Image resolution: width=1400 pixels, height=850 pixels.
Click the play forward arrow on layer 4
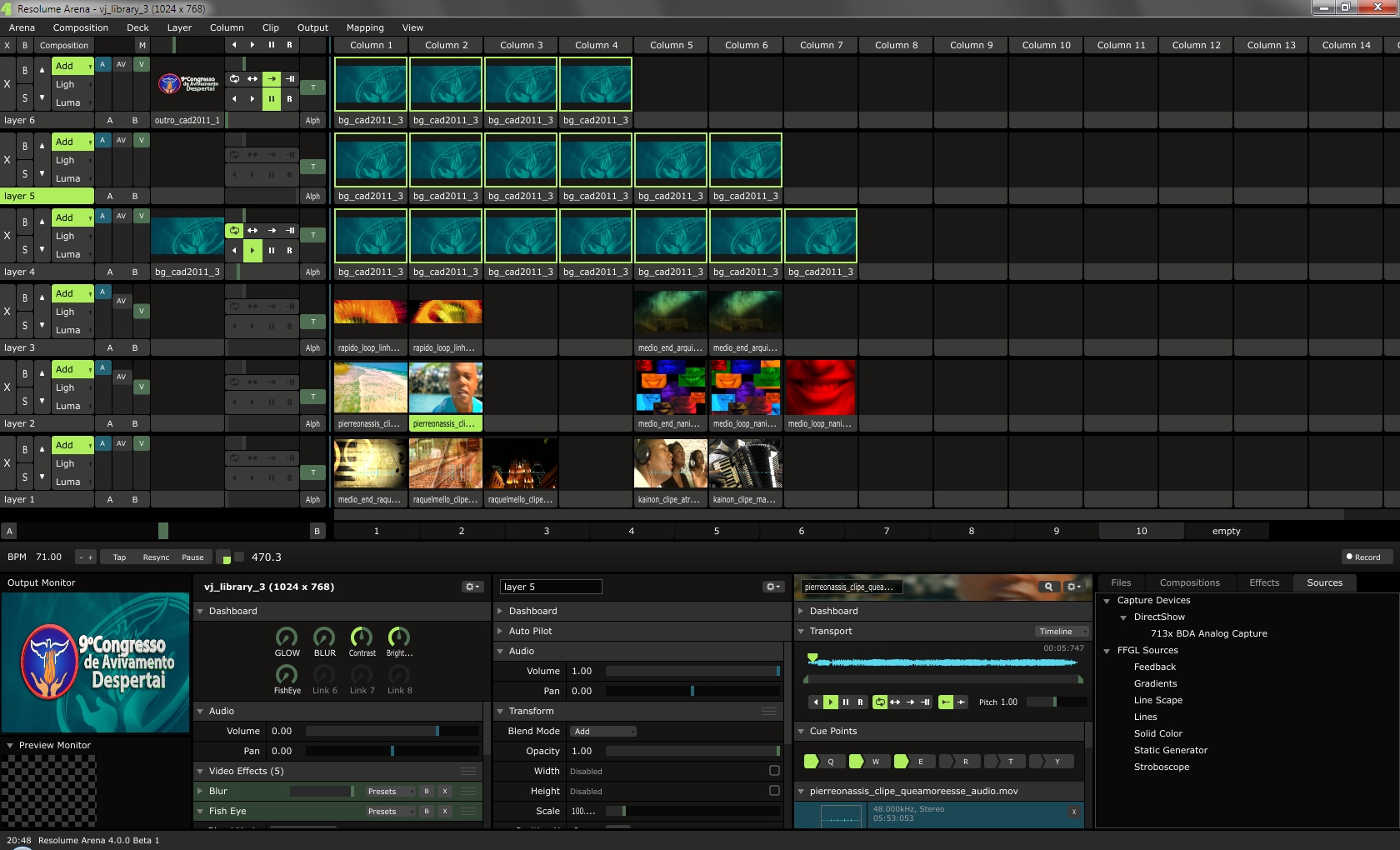(x=252, y=250)
